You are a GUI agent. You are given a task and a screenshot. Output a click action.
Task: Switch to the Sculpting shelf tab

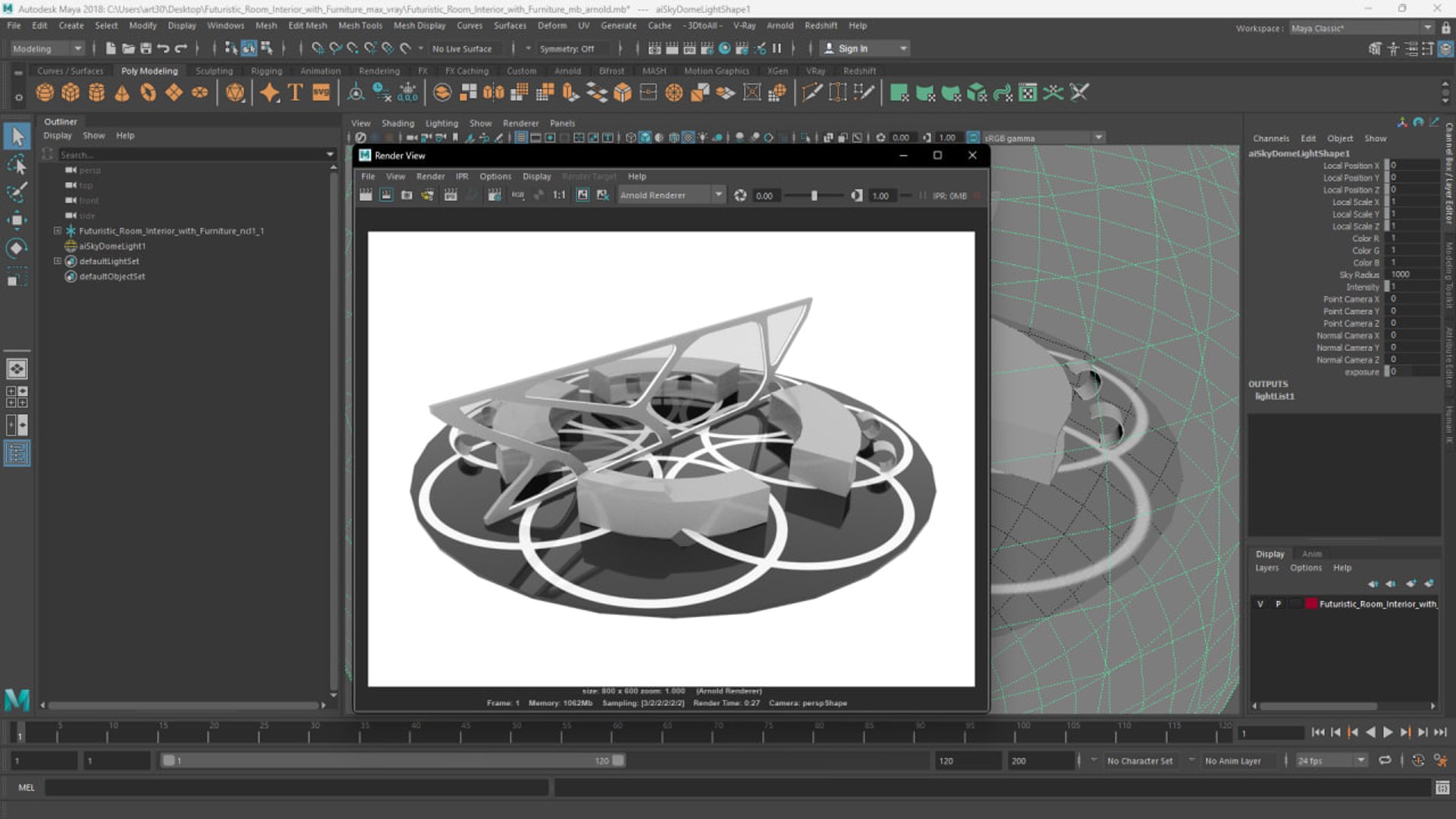click(214, 71)
